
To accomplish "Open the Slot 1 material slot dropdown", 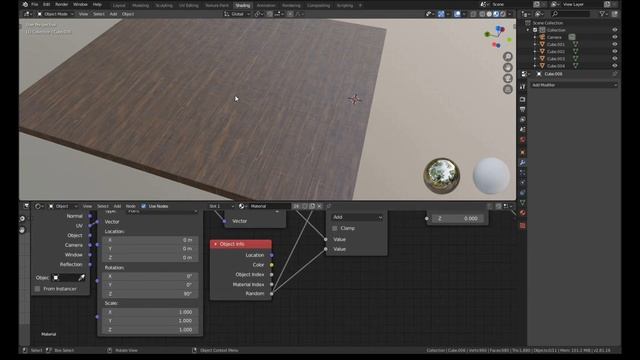I will (221, 206).
